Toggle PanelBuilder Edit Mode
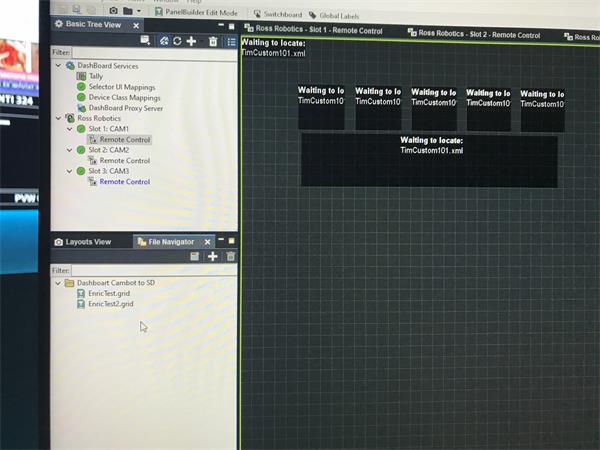This screenshot has width=600, height=450. (x=196, y=12)
